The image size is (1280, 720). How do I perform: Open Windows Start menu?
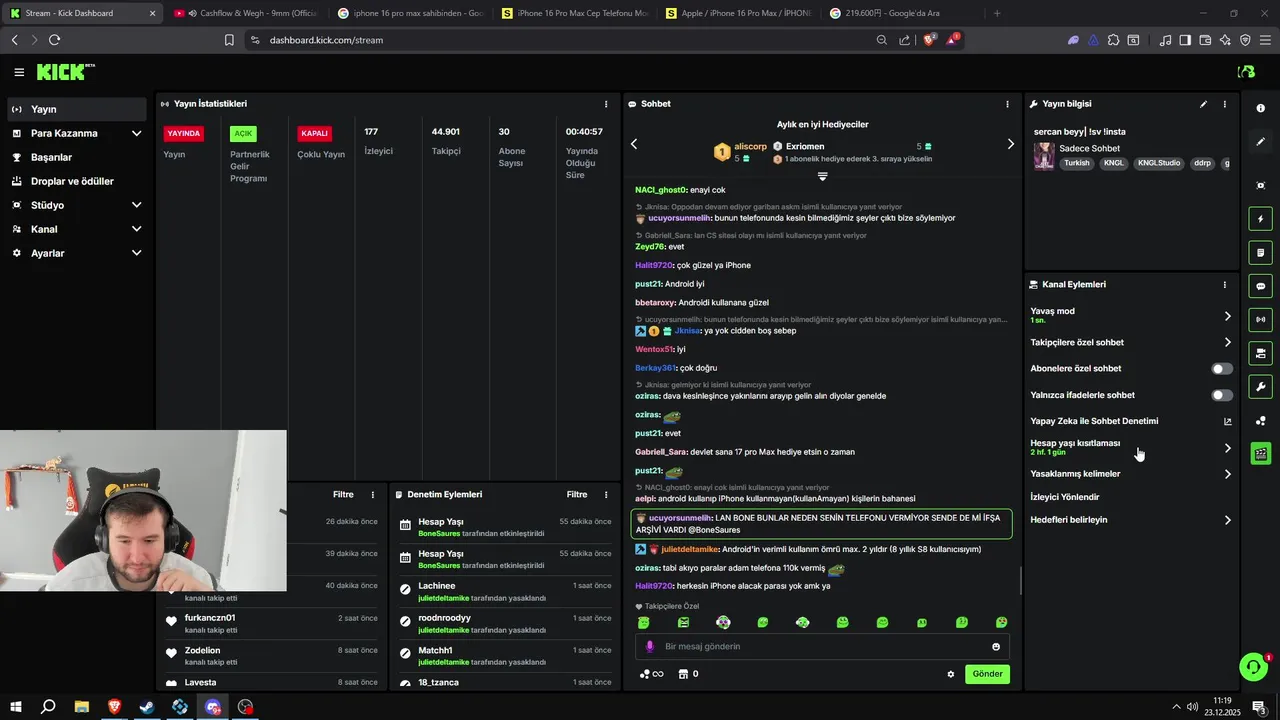click(x=16, y=707)
